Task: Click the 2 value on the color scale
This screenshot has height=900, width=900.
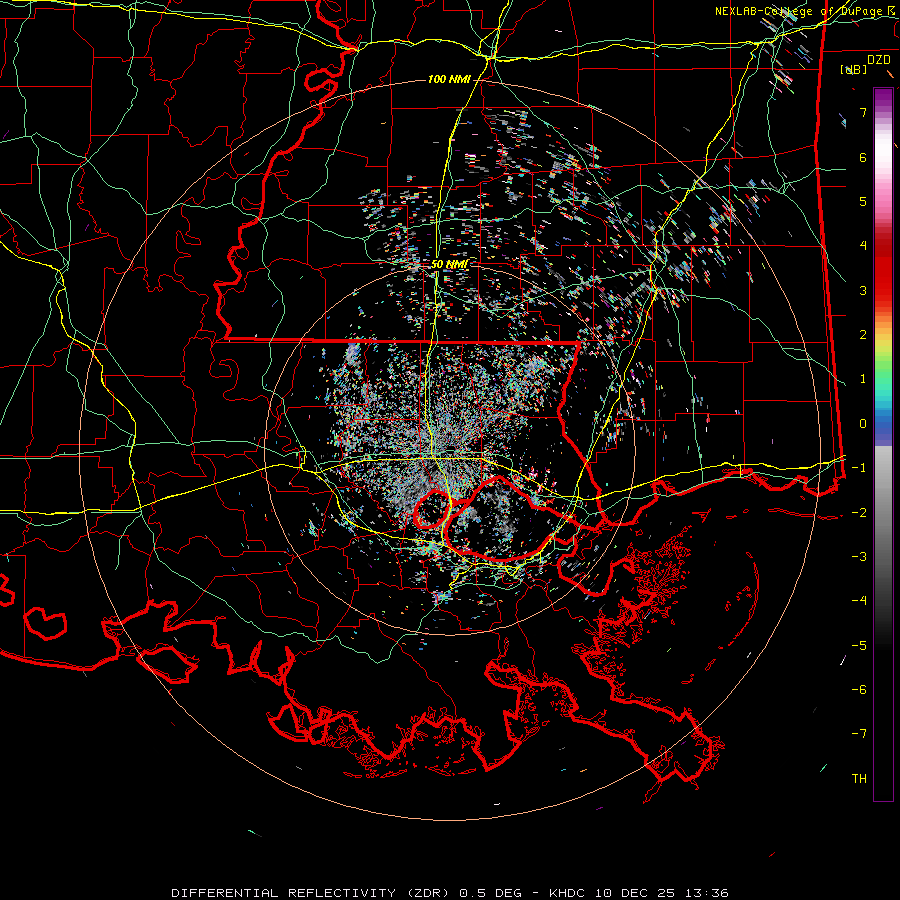Action: (863, 335)
